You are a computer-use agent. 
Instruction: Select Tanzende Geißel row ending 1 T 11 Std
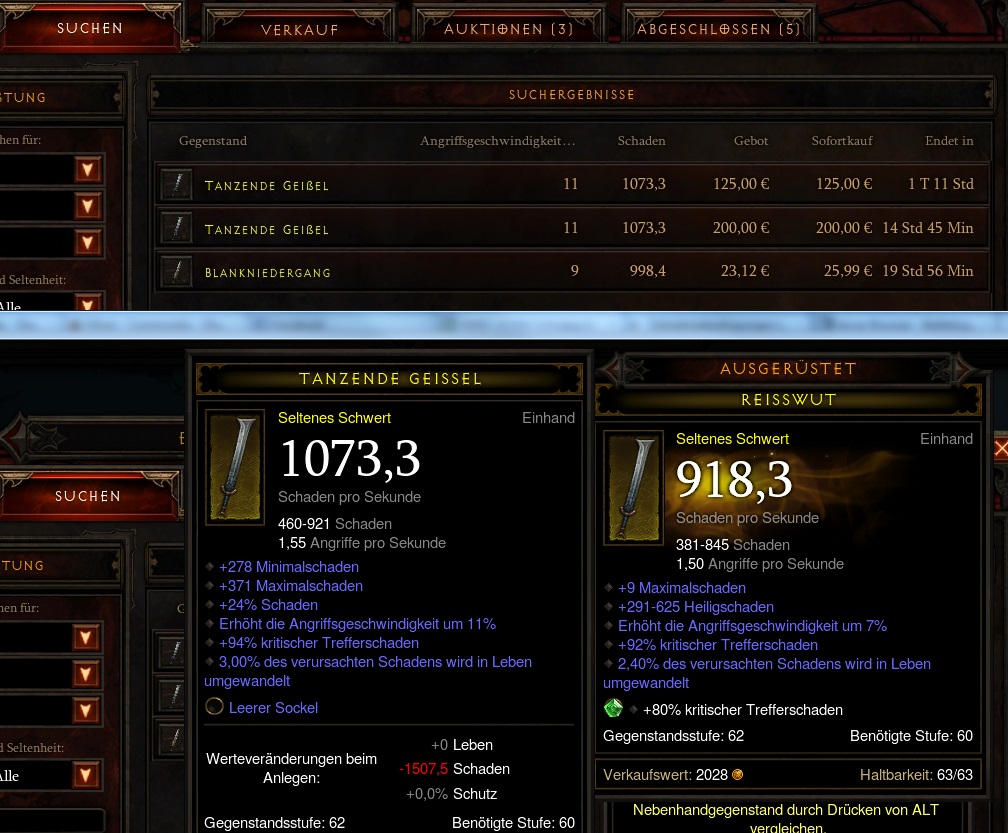coord(571,184)
